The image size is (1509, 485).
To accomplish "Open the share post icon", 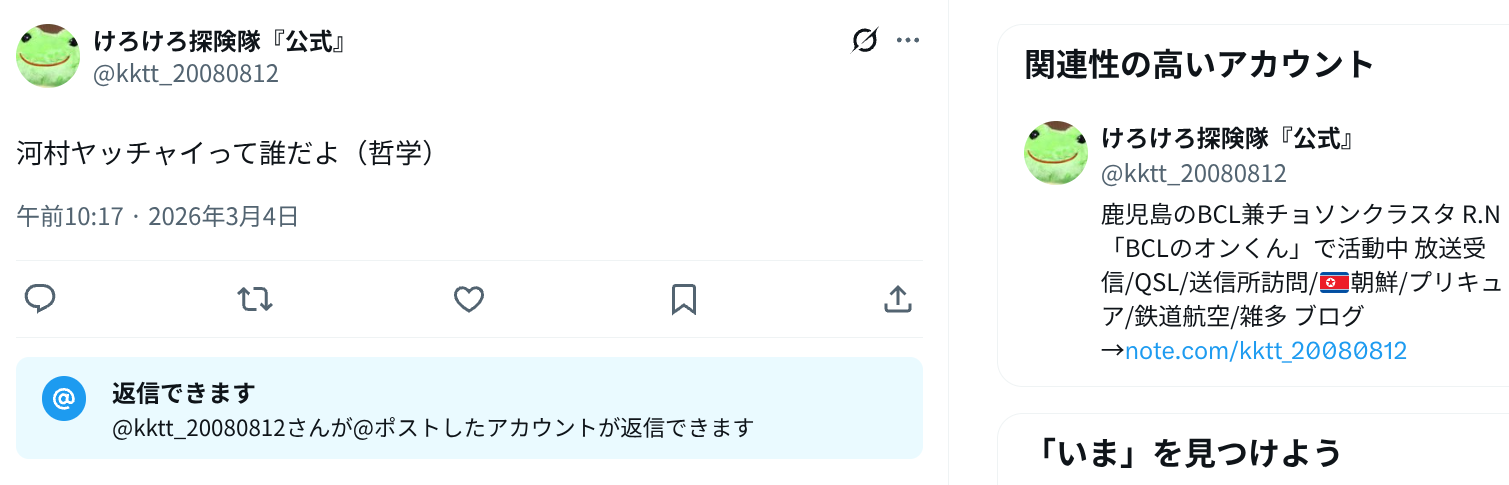I will (897, 299).
